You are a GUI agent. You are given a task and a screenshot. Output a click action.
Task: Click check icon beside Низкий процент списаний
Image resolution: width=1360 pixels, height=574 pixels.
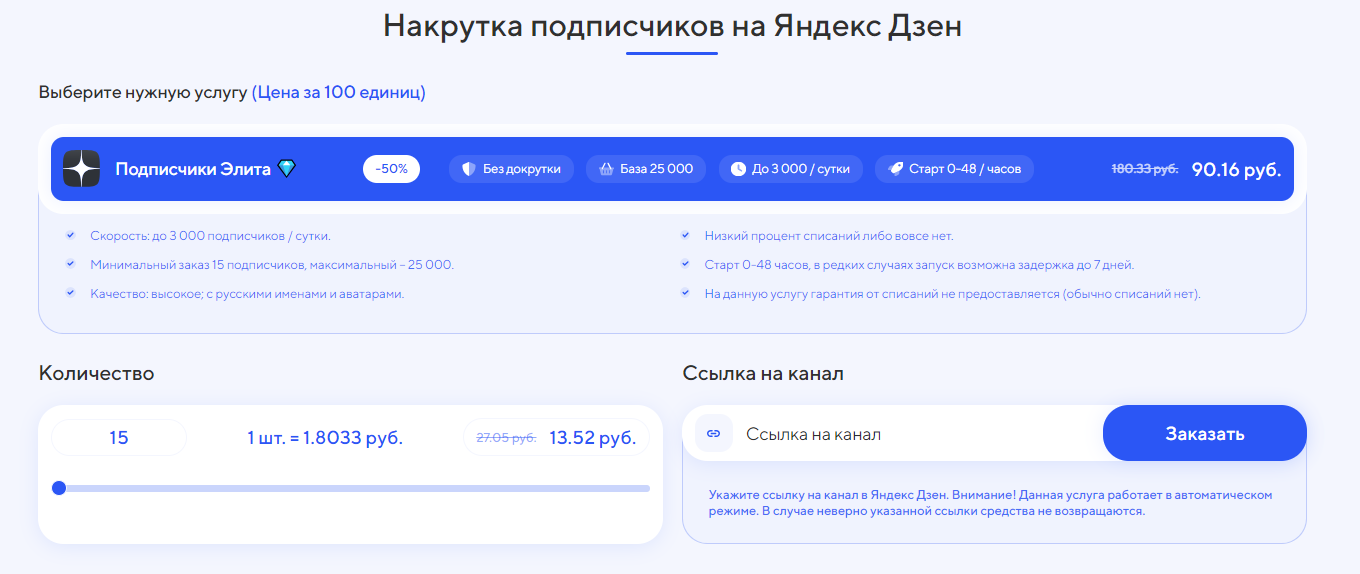tap(685, 236)
